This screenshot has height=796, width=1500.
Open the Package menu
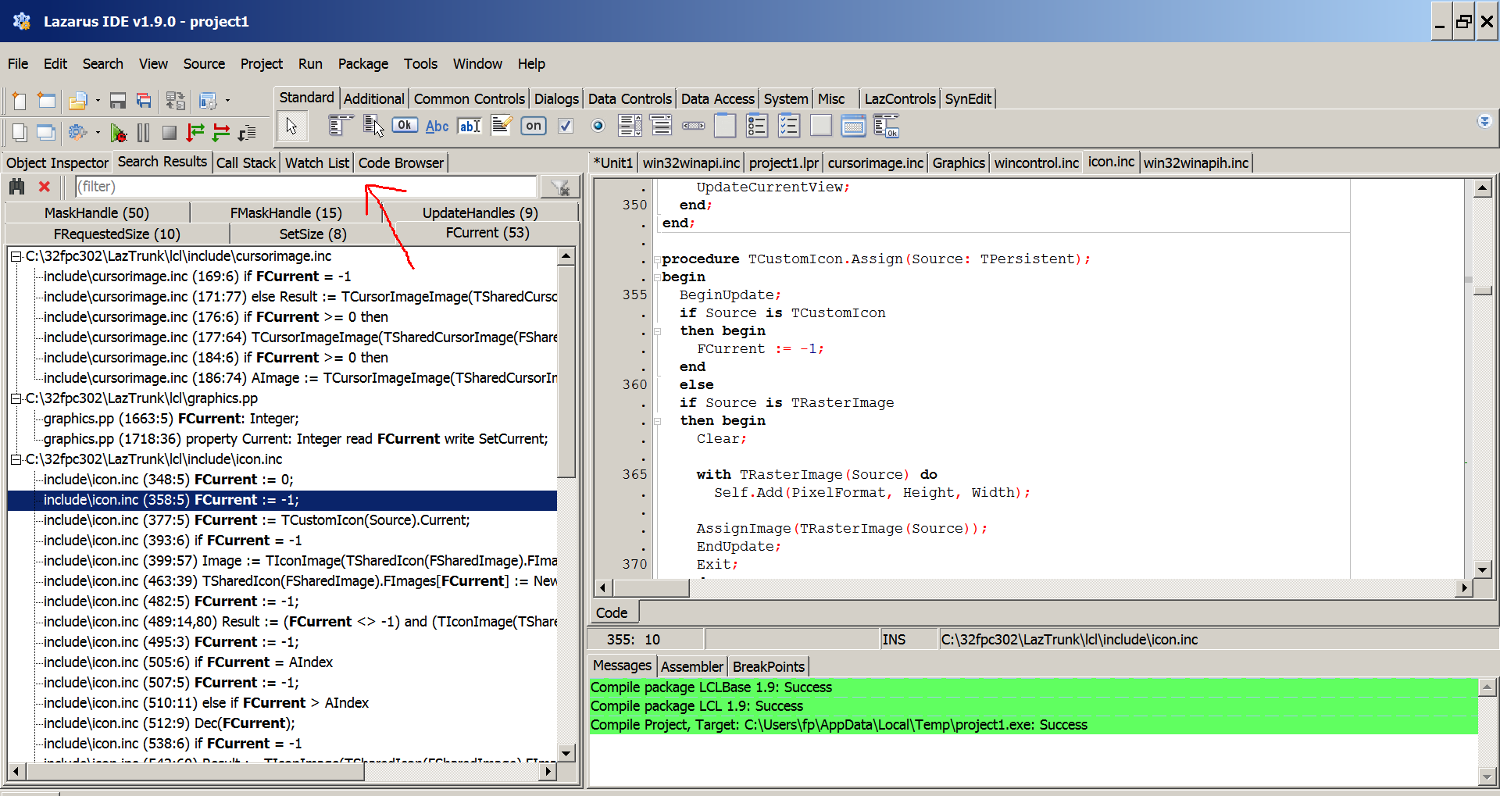click(363, 64)
